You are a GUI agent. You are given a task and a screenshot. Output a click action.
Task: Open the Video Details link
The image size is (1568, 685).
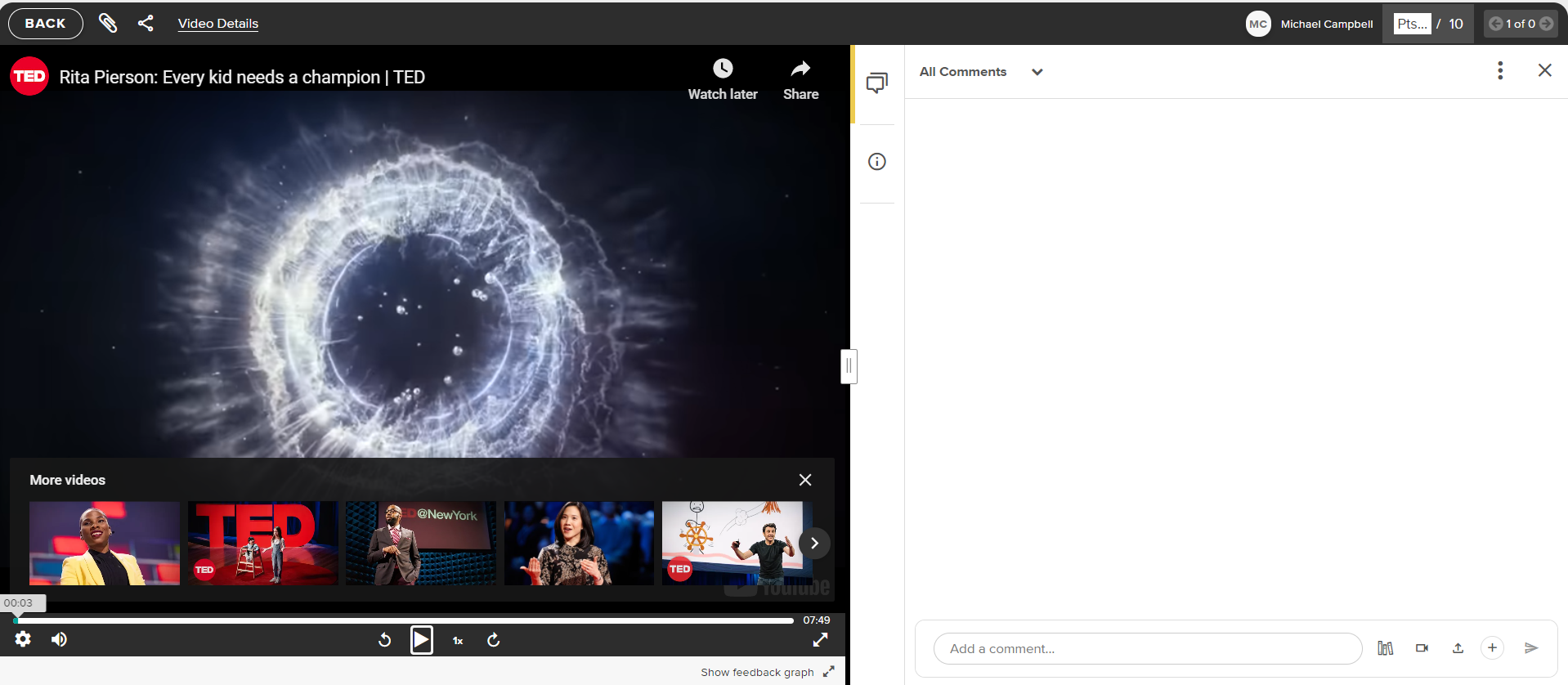click(x=218, y=24)
